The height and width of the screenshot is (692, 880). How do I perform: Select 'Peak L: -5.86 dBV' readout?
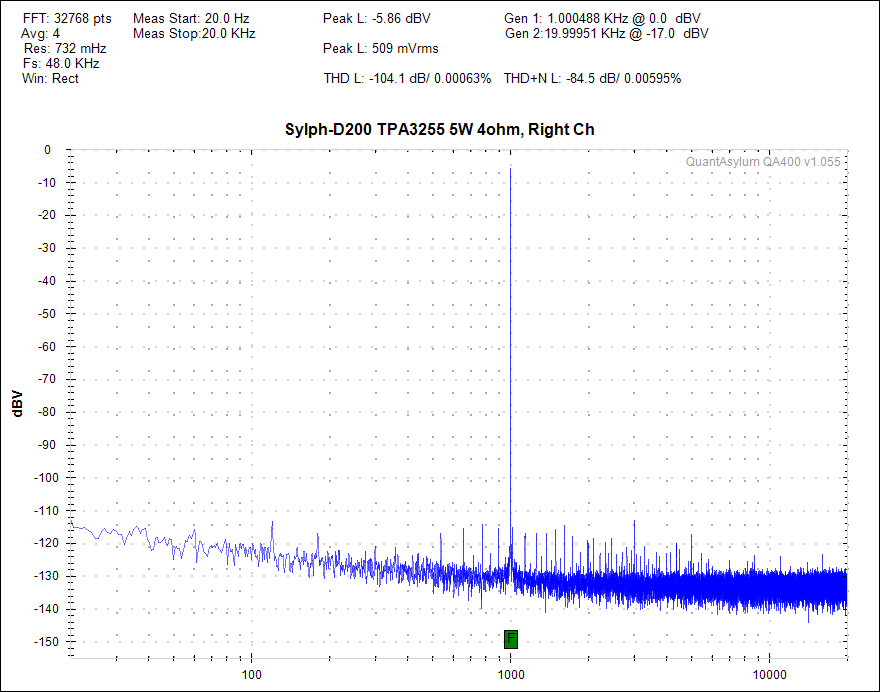click(377, 19)
